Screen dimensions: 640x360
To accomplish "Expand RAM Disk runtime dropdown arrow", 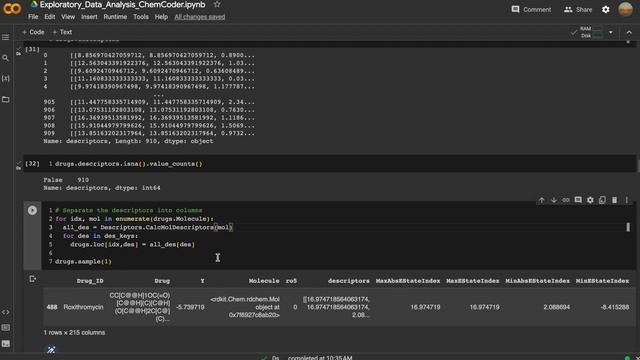I will pyautogui.click(x=611, y=32).
